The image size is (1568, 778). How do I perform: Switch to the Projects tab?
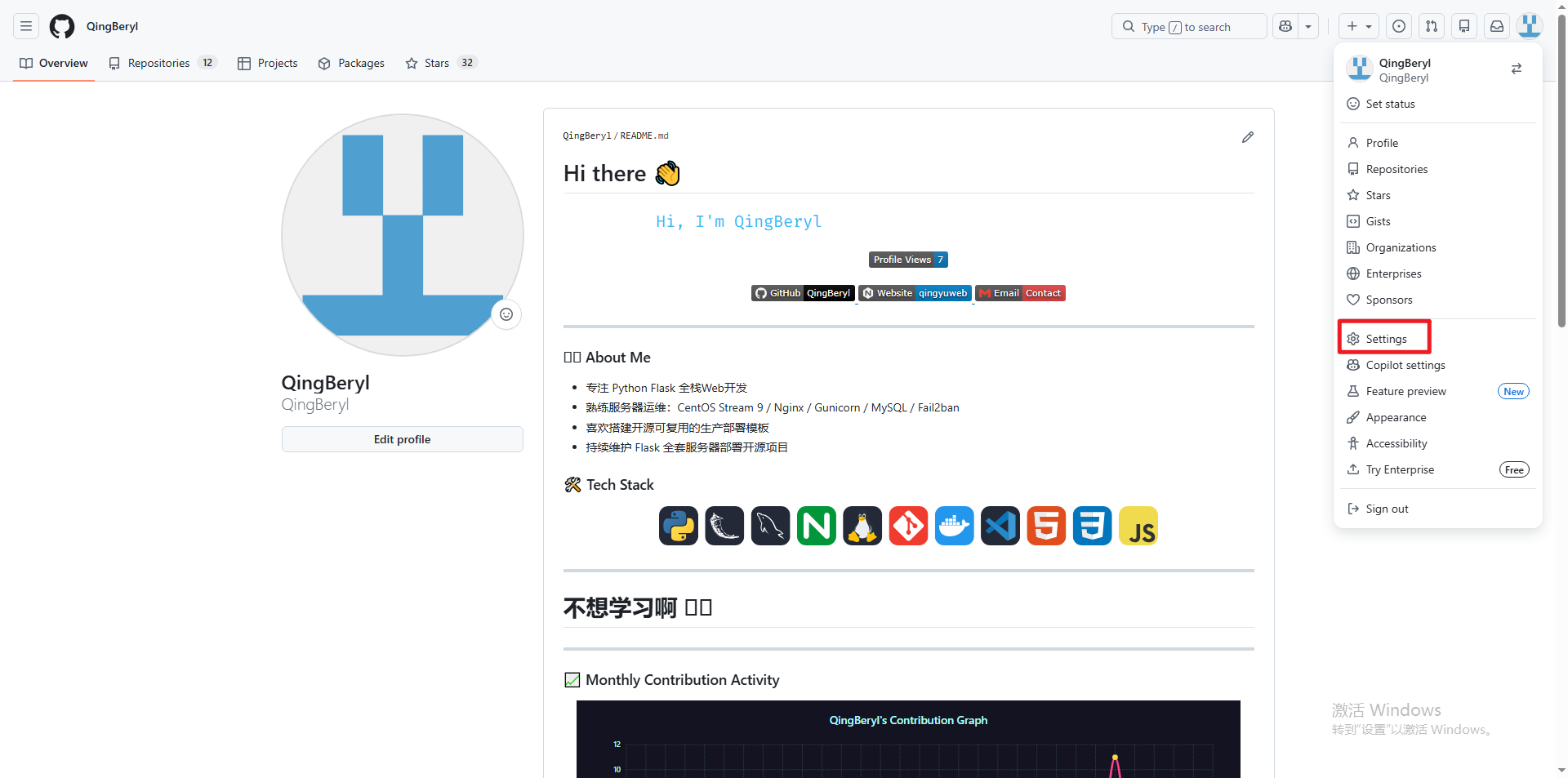pos(268,63)
